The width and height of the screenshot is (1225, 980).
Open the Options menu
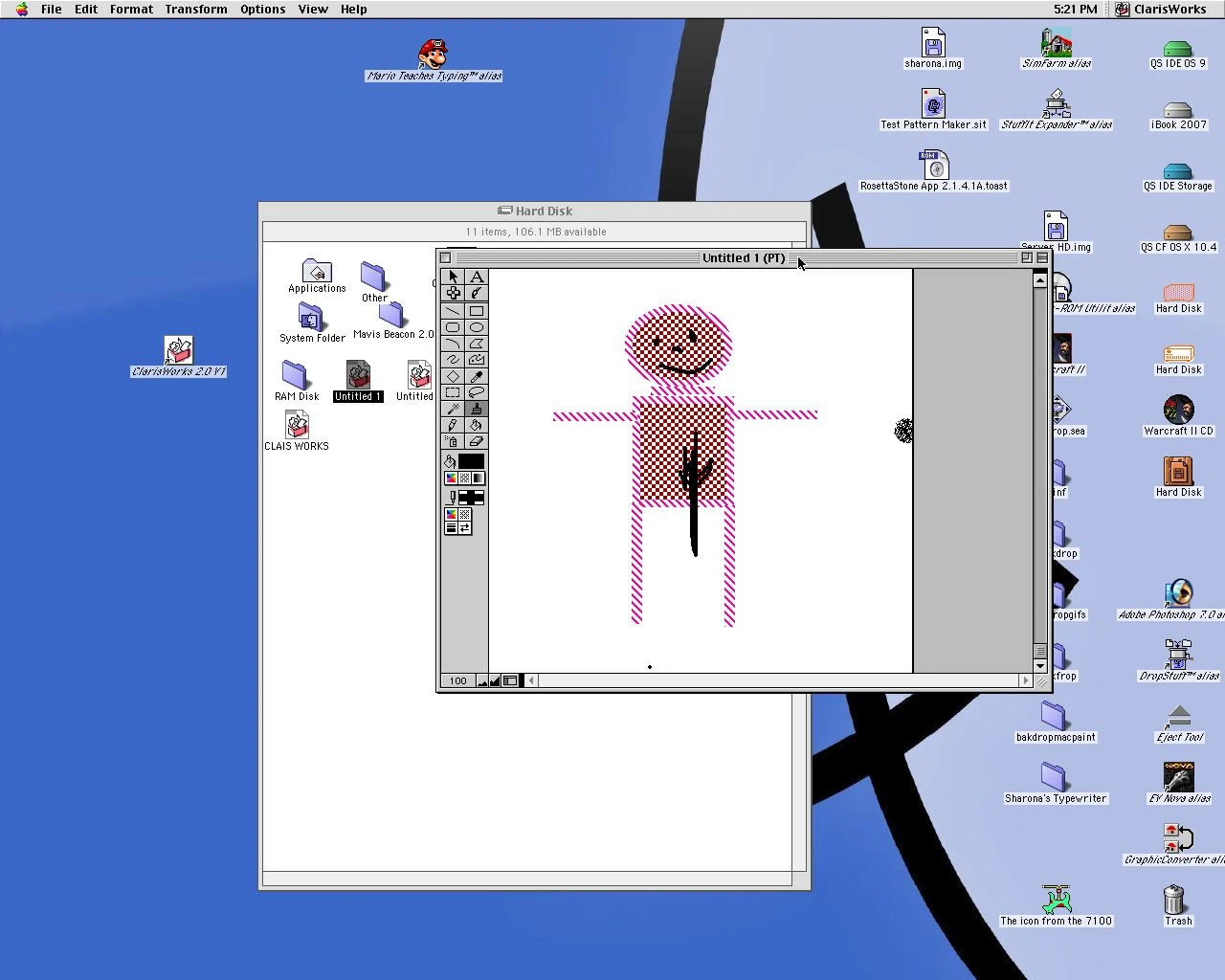click(262, 9)
